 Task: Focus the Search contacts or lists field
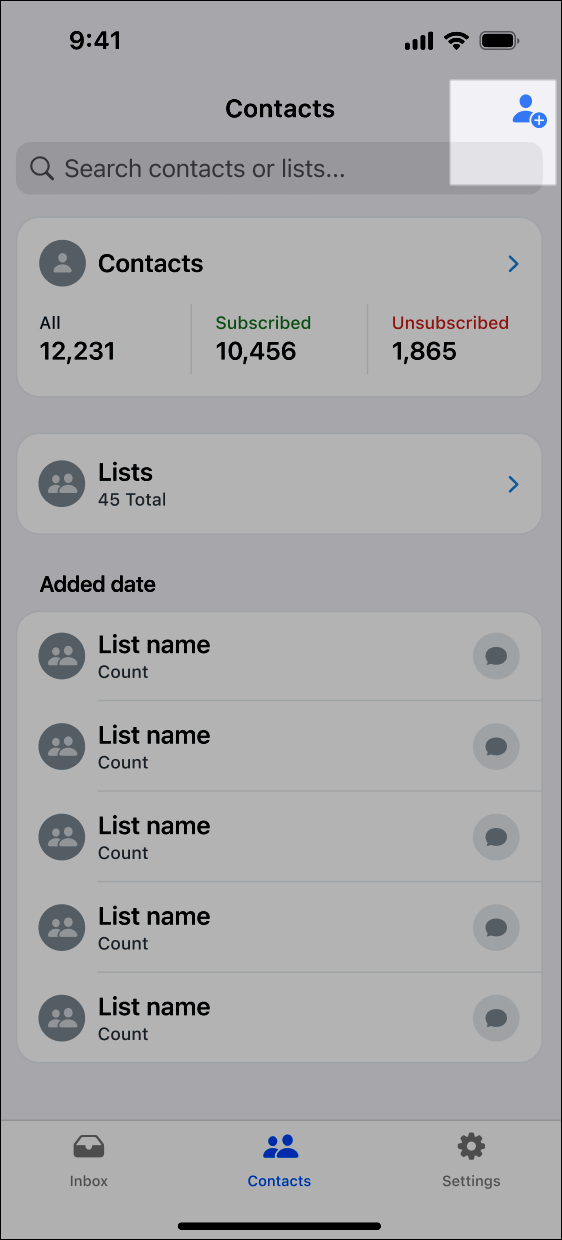pos(279,168)
